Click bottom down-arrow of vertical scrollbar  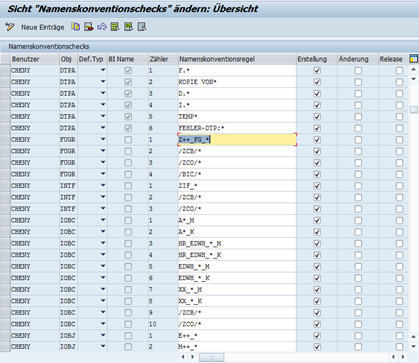(x=414, y=346)
